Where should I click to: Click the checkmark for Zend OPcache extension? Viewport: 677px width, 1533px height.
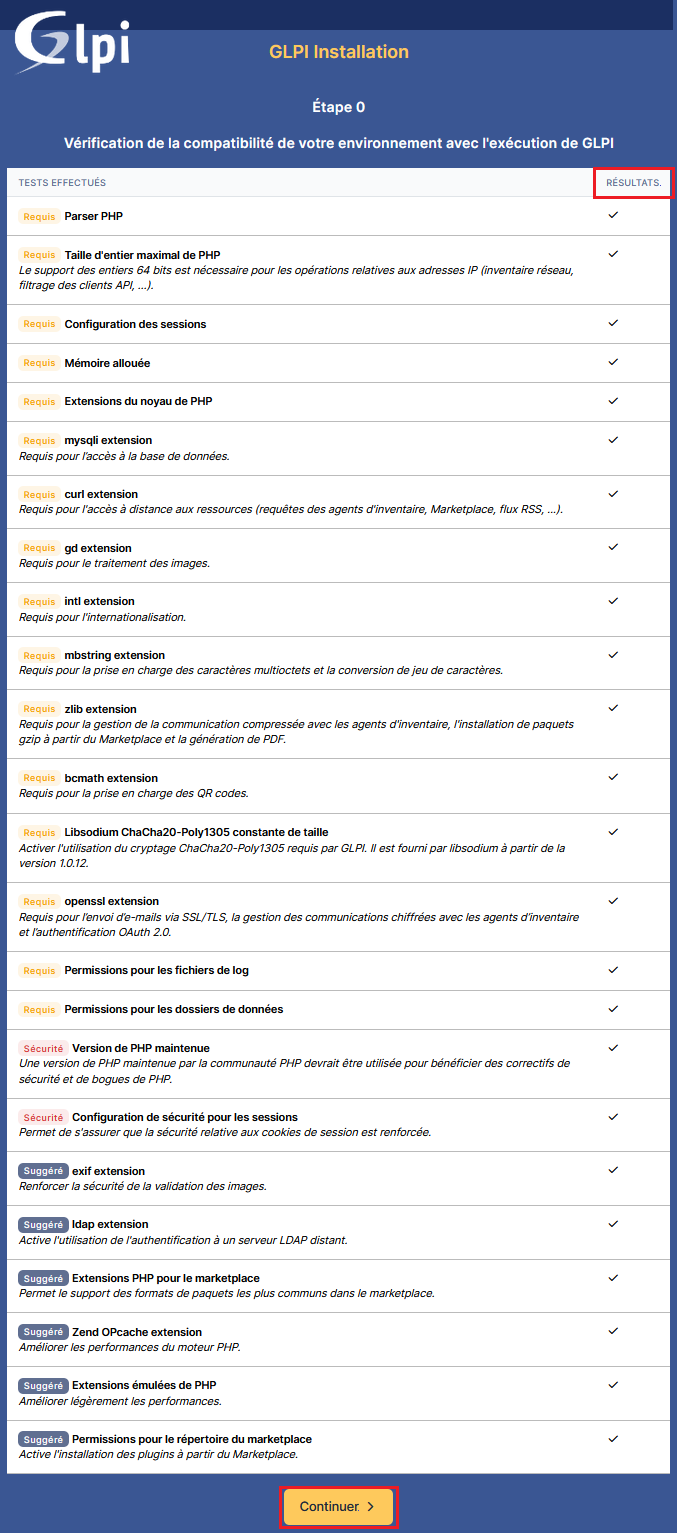(613, 1331)
